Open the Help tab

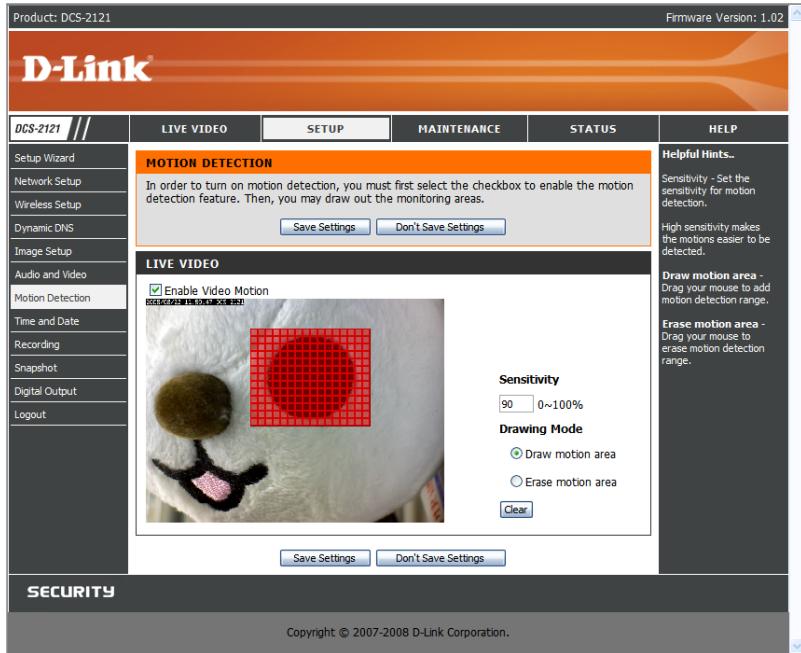(723, 129)
